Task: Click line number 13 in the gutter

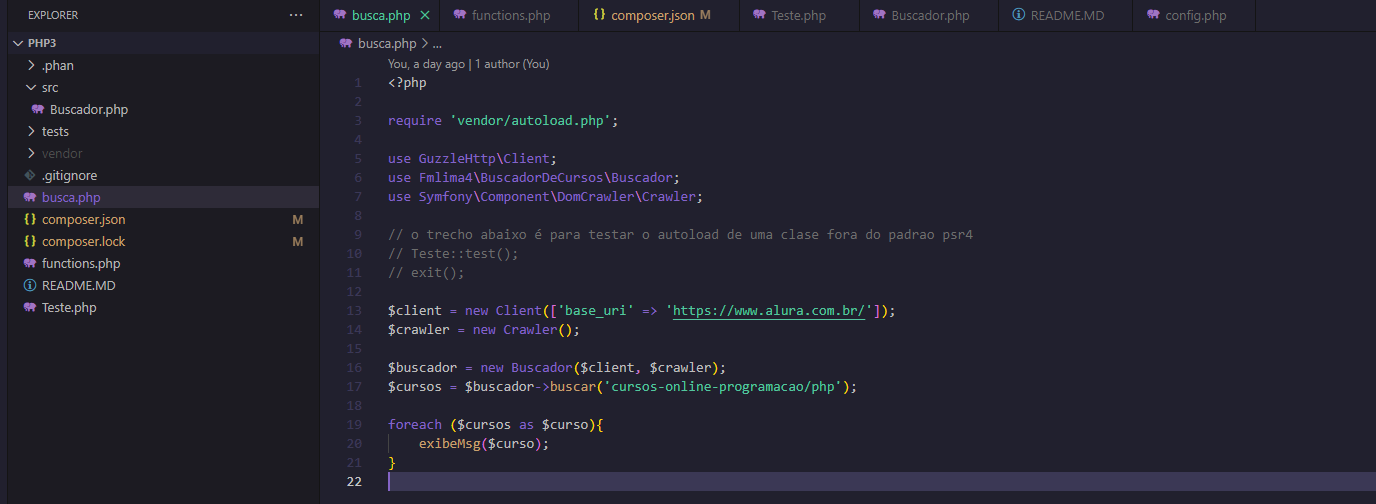Action: click(x=355, y=311)
